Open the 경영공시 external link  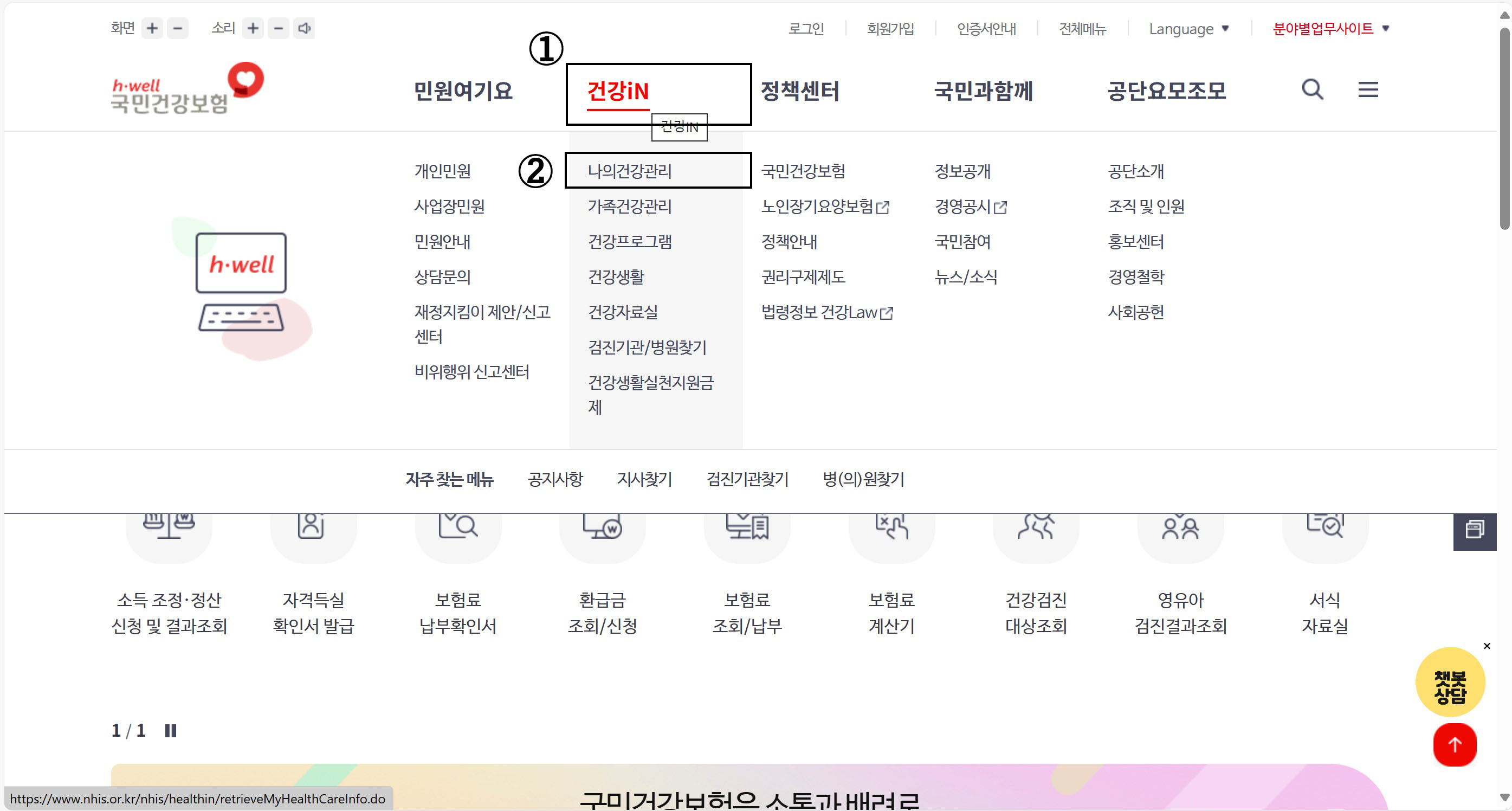click(971, 206)
